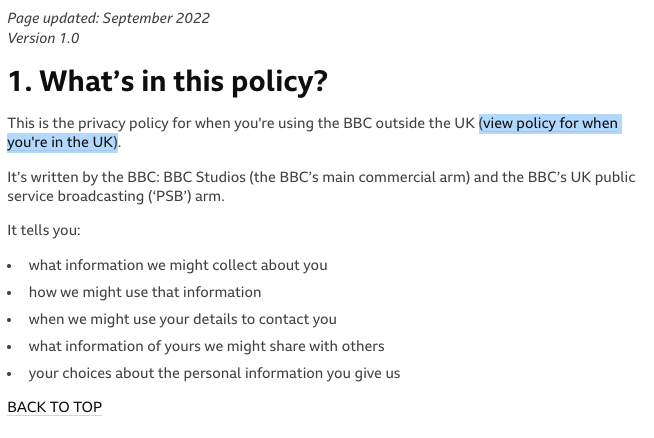Click the '1. What's in this policy?' heading
This screenshot has width=654, height=438.
point(168,81)
